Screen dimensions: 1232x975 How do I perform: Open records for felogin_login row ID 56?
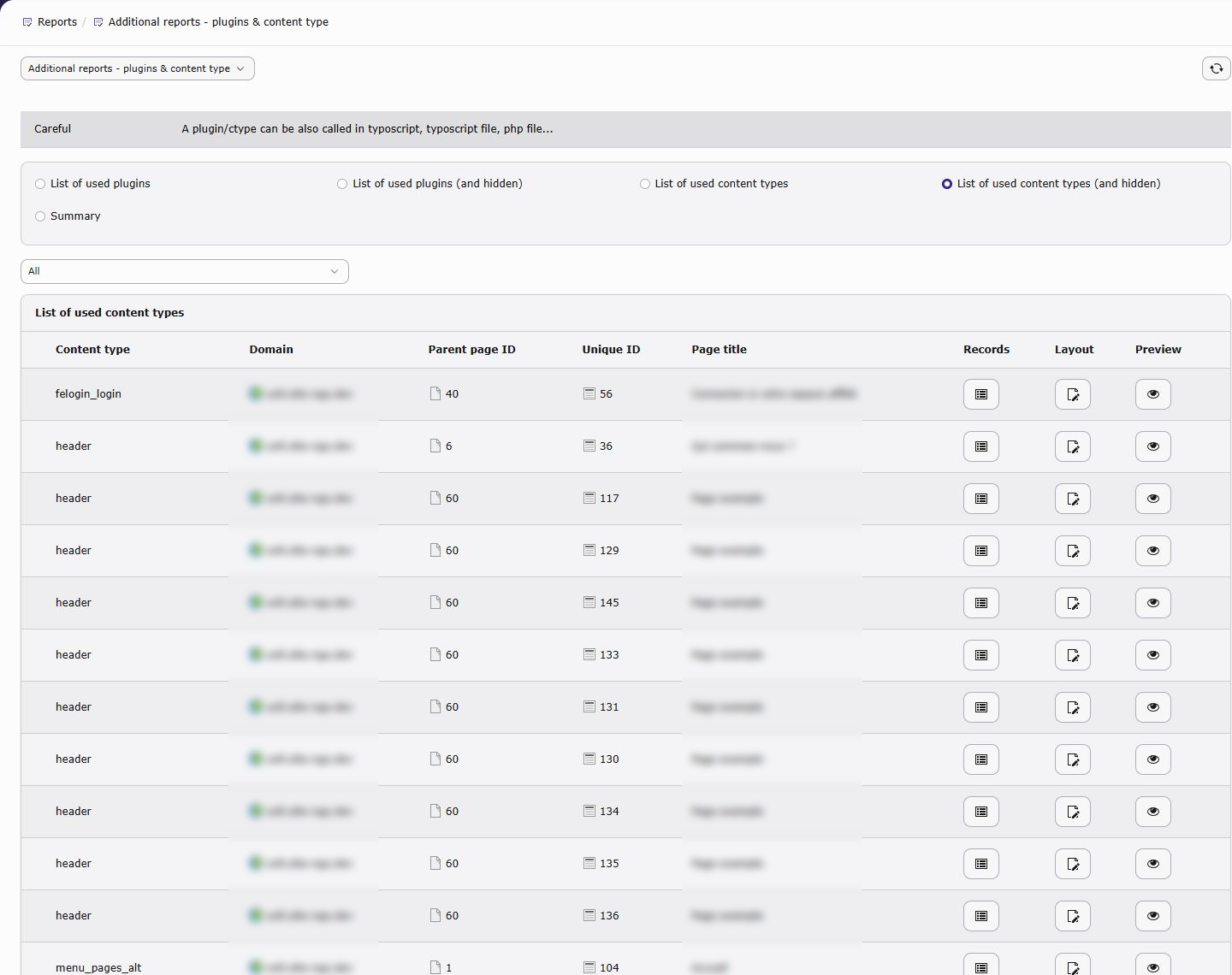tap(981, 394)
